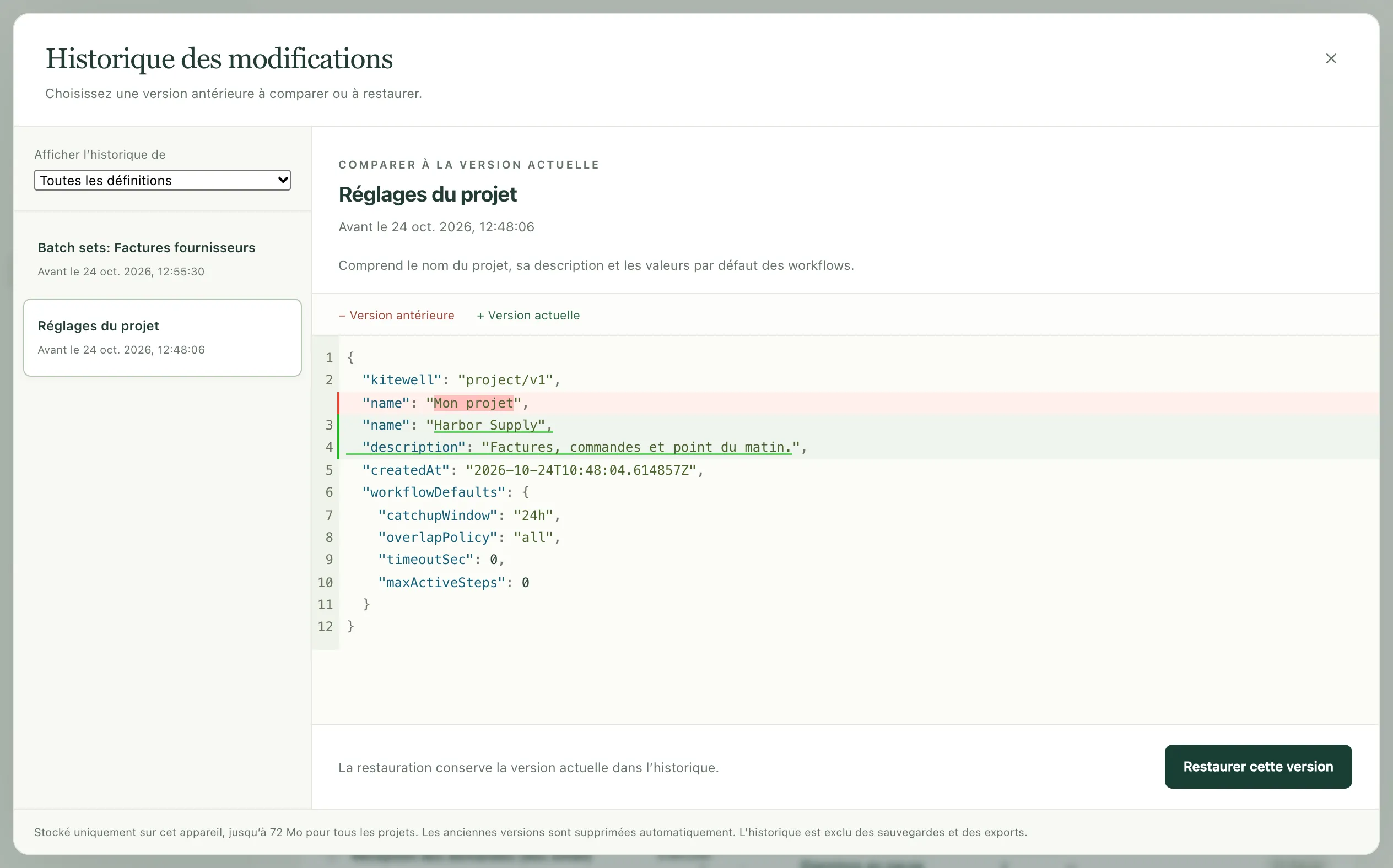Image resolution: width=1393 pixels, height=868 pixels.
Task: Click line number 12 in the gutter
Action: coord(325,627)
